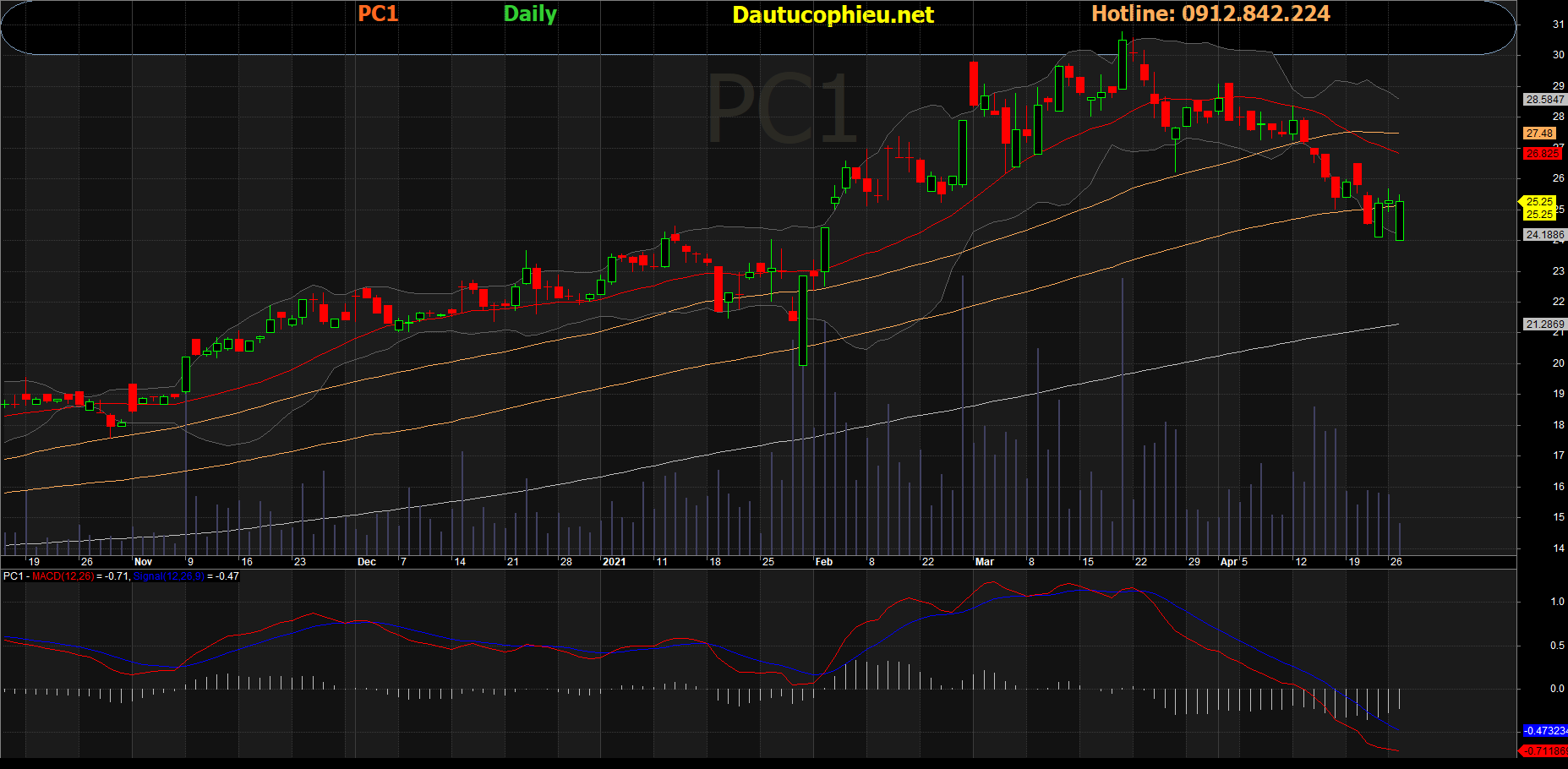The height and width of the screenshot is (769, 1568).
Task: Click the 31 price axis value
Action: coord(1558,25)
